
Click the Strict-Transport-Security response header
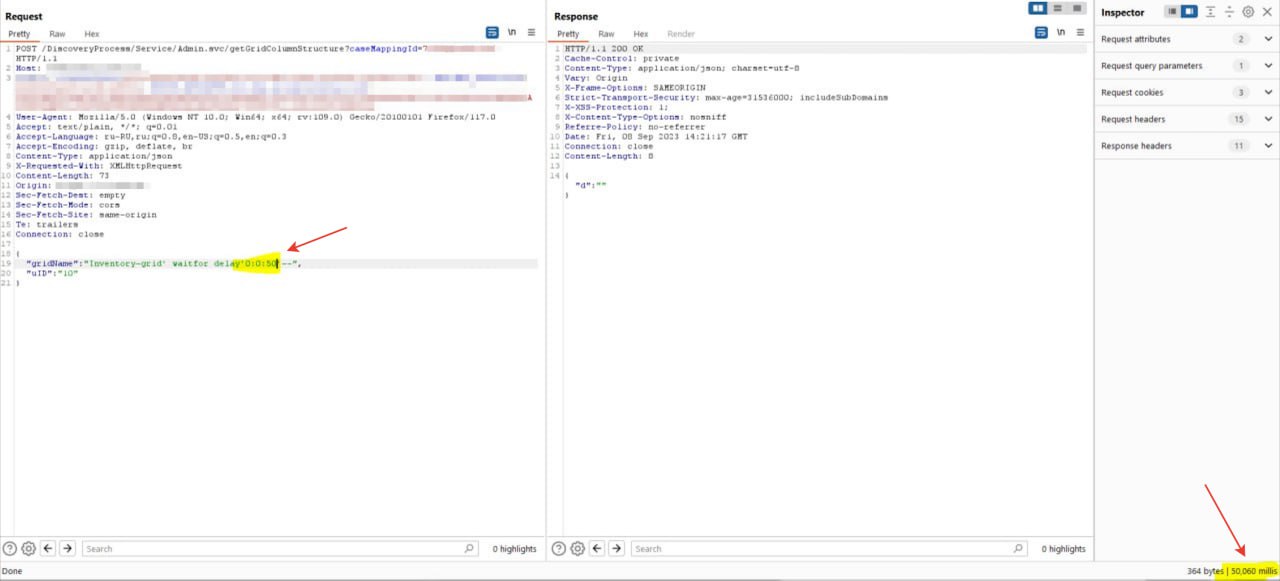point(726,97)
